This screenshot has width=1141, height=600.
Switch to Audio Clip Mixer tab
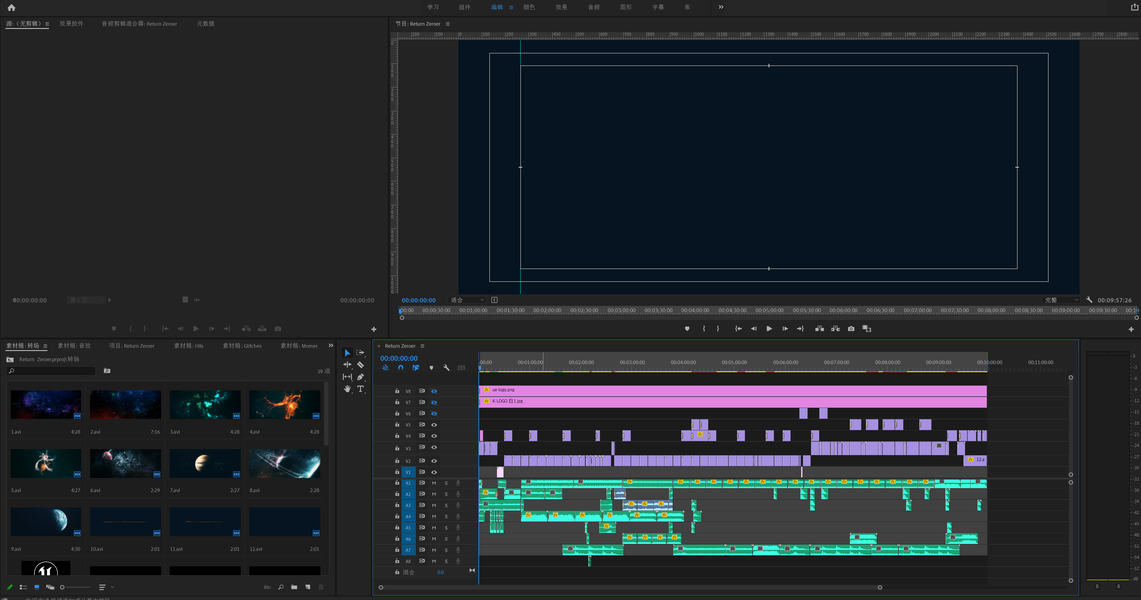[139, 24]
